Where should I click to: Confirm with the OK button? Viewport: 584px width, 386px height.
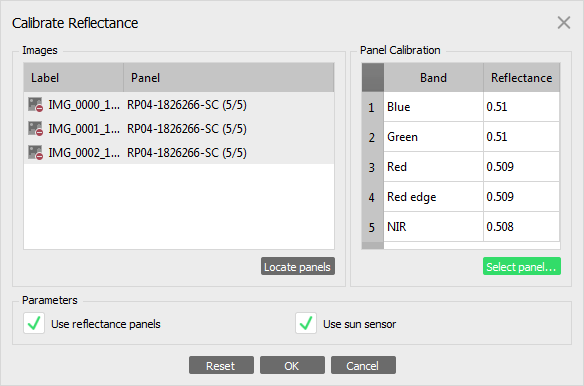(292, 365)
